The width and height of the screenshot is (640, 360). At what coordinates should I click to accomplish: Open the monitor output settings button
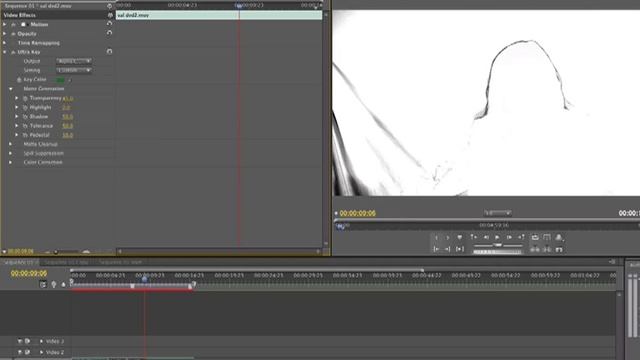point(559,237)
